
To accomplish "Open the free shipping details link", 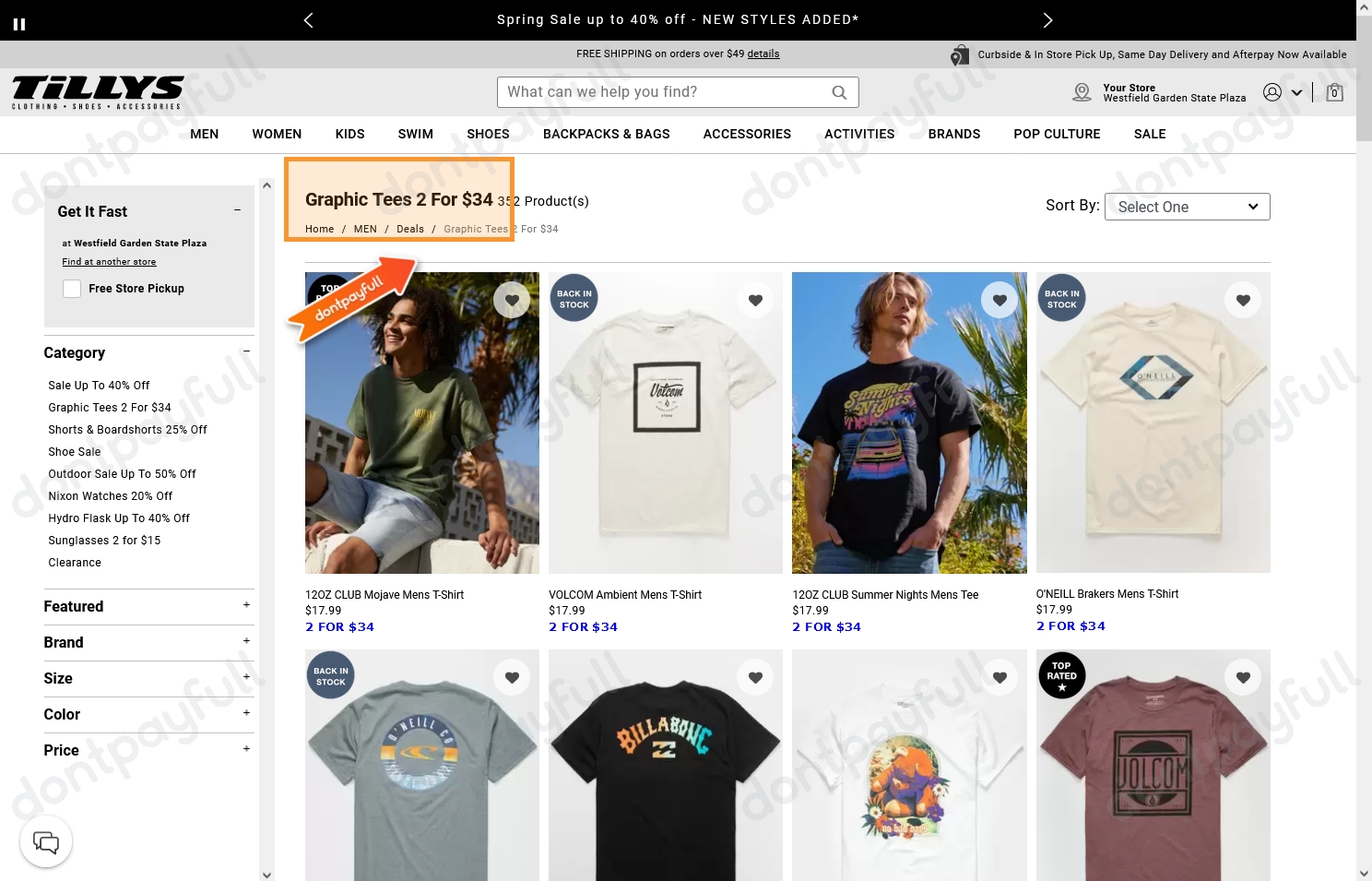I will pos(763,54).
